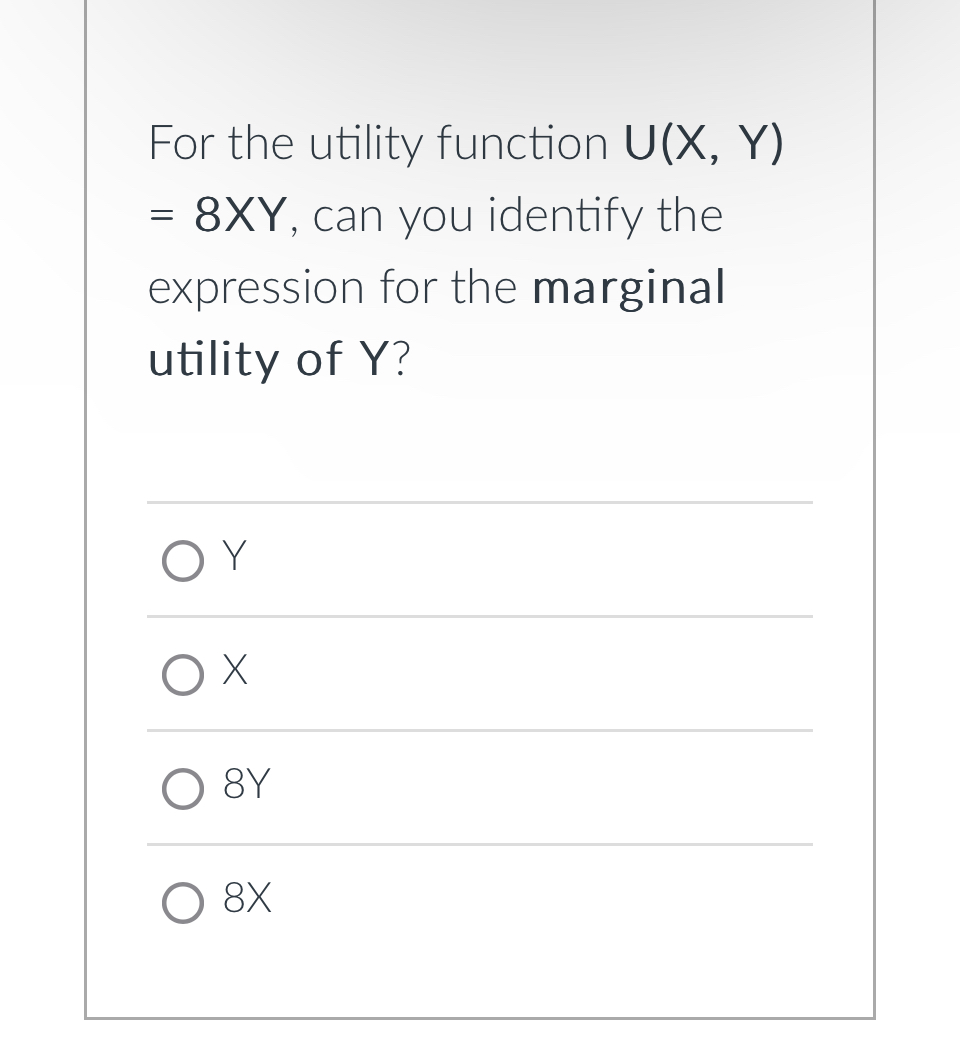Click the answer option labeled Y
Image resolution: width=960 pixels, height=1049 pixels.
coord(232,557)
